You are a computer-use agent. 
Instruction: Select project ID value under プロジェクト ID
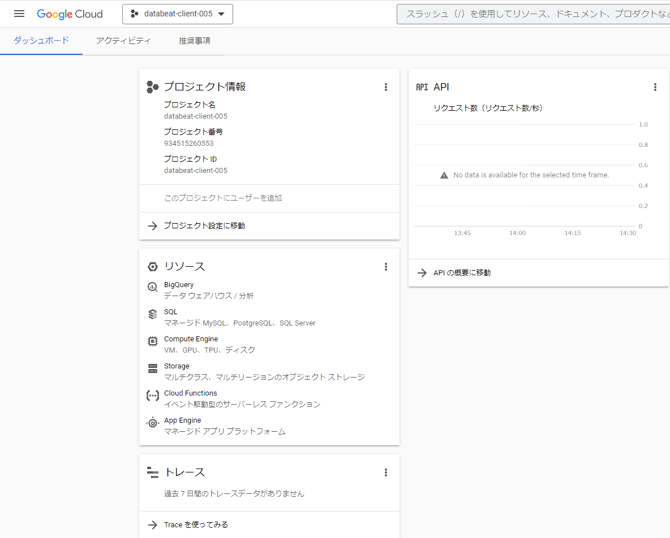[196, 171]
